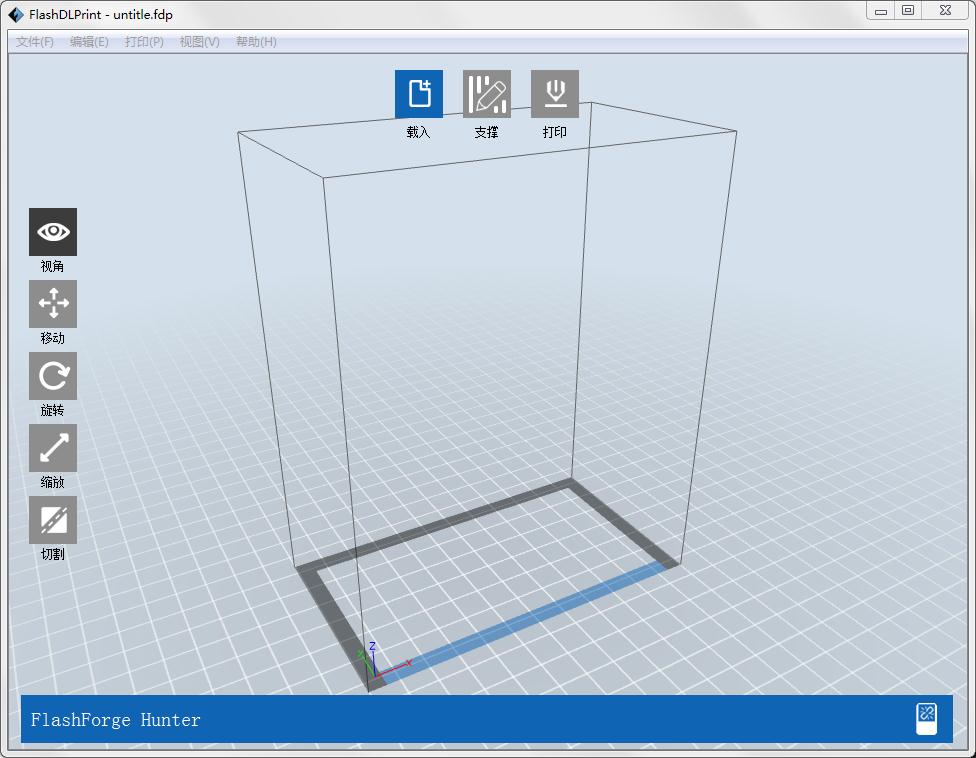Select the 切割 (Cut) tool
Screen dimensions: 976x758
[53, 520]
